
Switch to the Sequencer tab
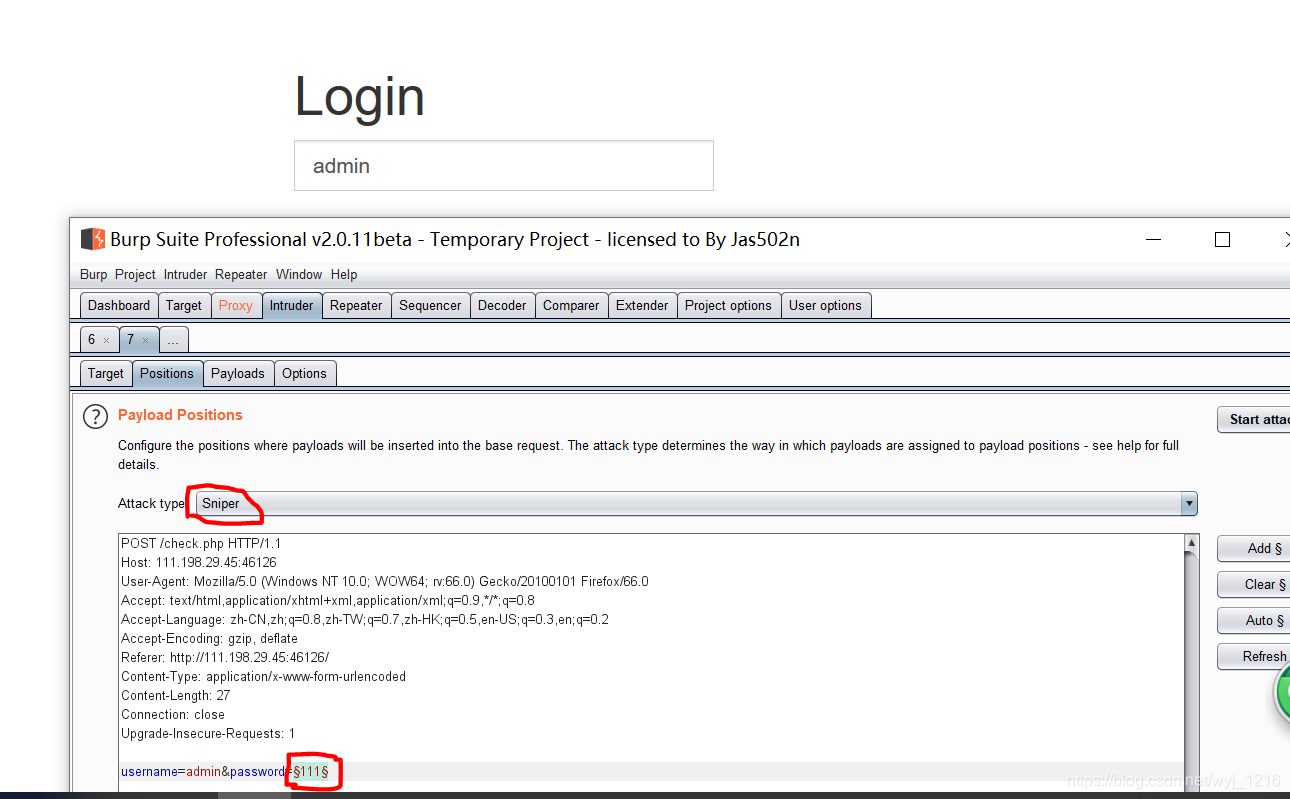coord(430,305)
